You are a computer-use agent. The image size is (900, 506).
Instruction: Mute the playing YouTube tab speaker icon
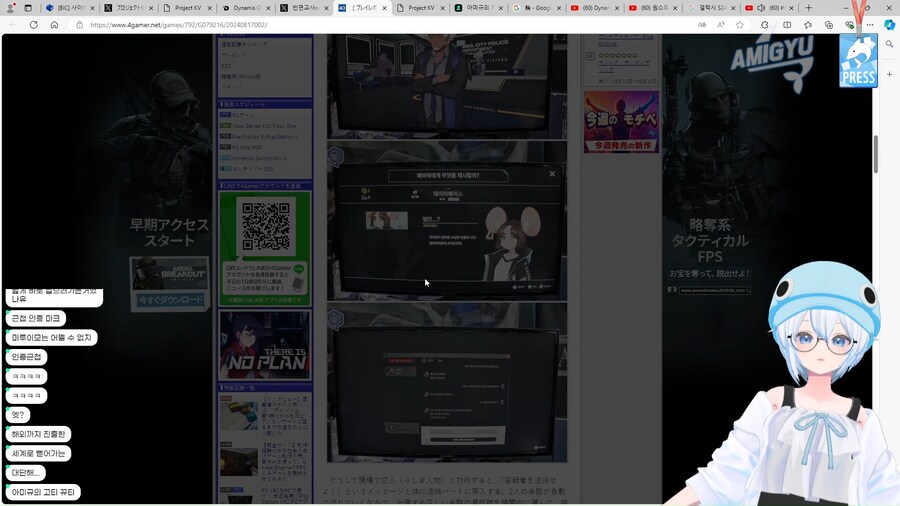tap(760, 8)
